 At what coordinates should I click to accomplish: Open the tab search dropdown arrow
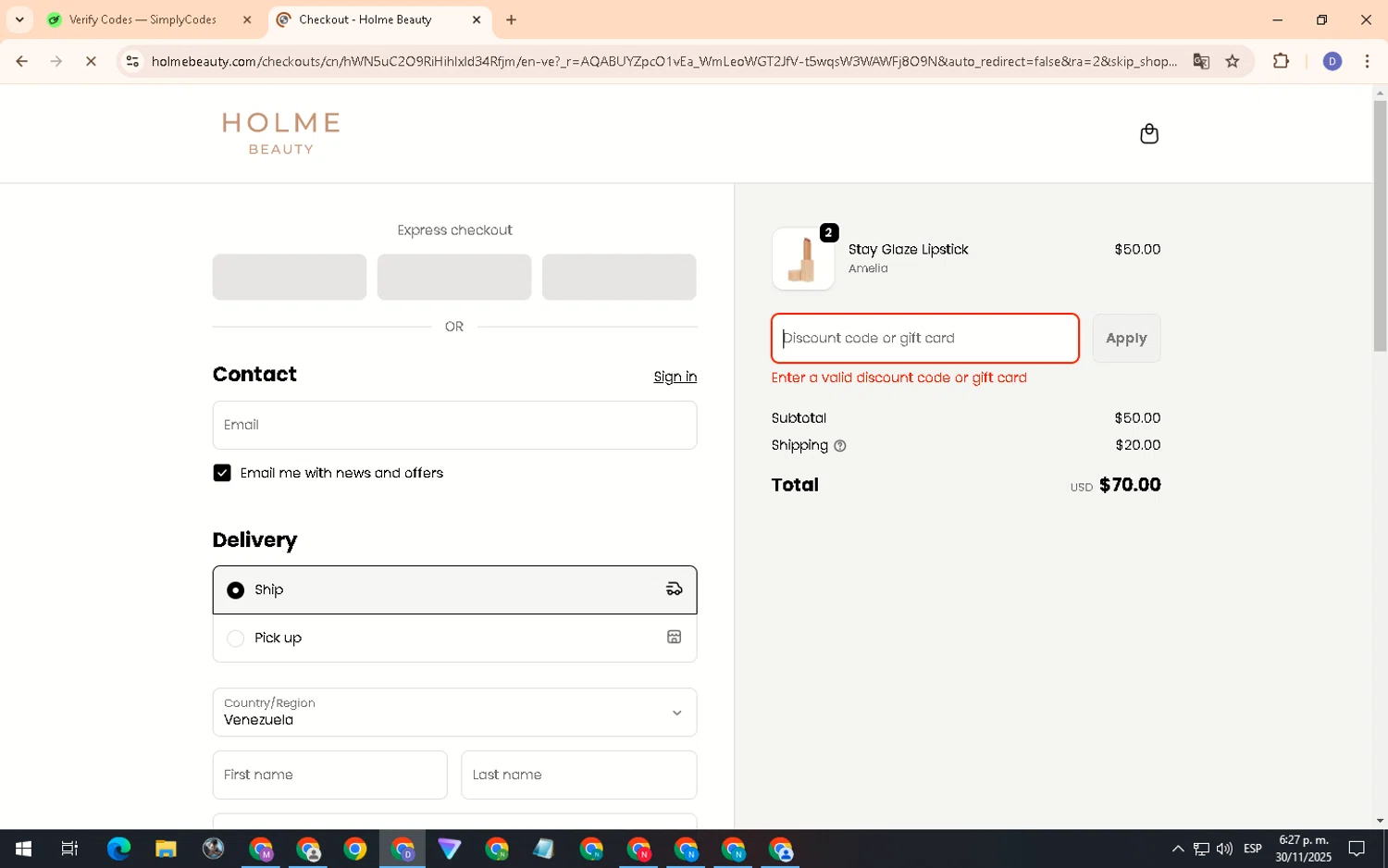coord(19,19)
